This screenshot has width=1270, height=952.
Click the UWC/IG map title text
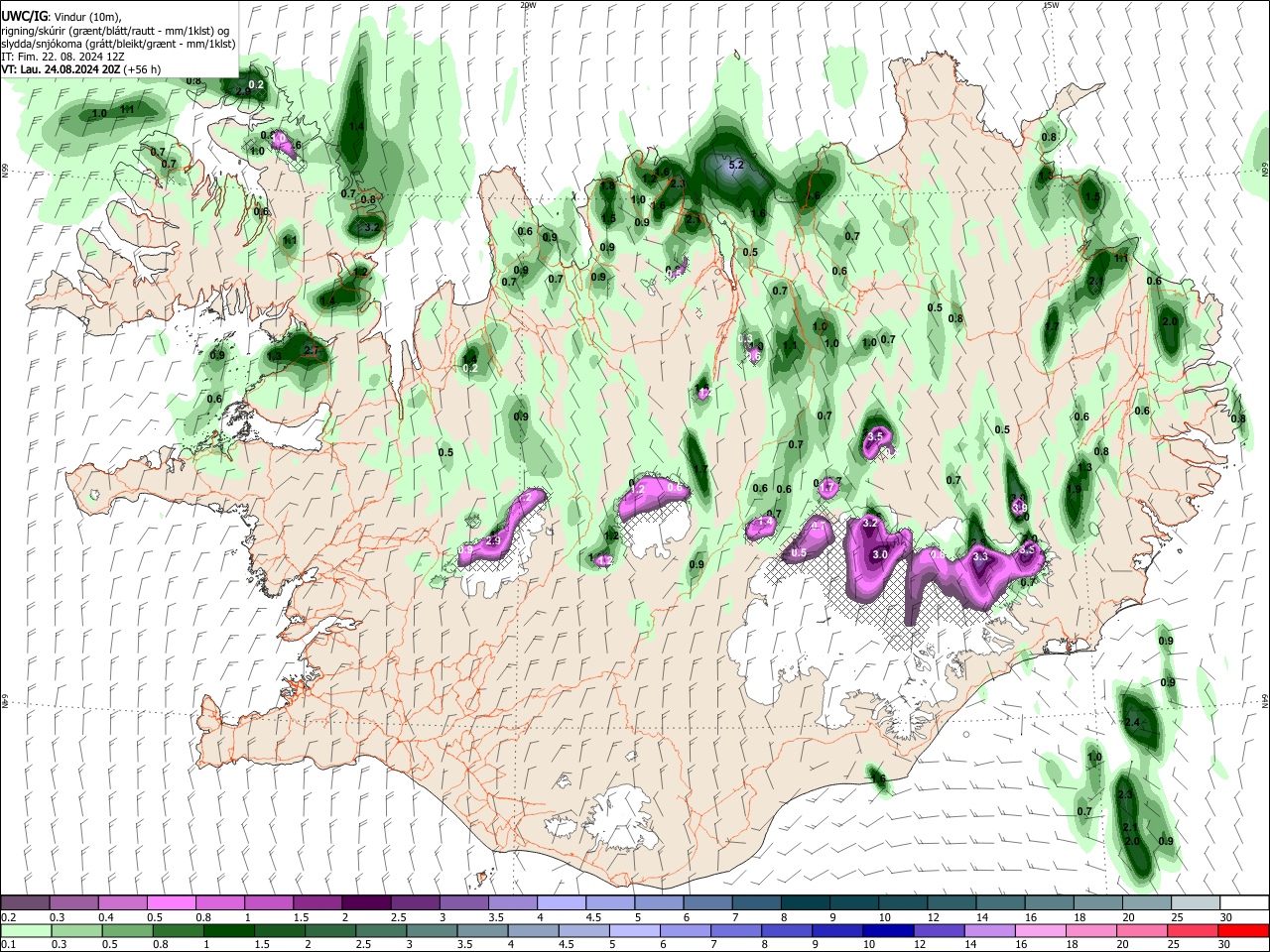pyautogui.click(x=24, y=16)
